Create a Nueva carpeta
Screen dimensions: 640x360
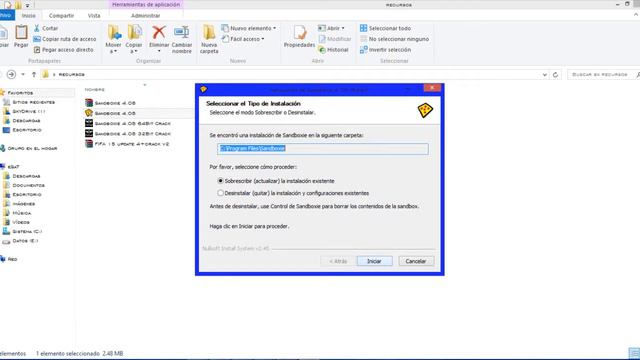pos(209,39)
